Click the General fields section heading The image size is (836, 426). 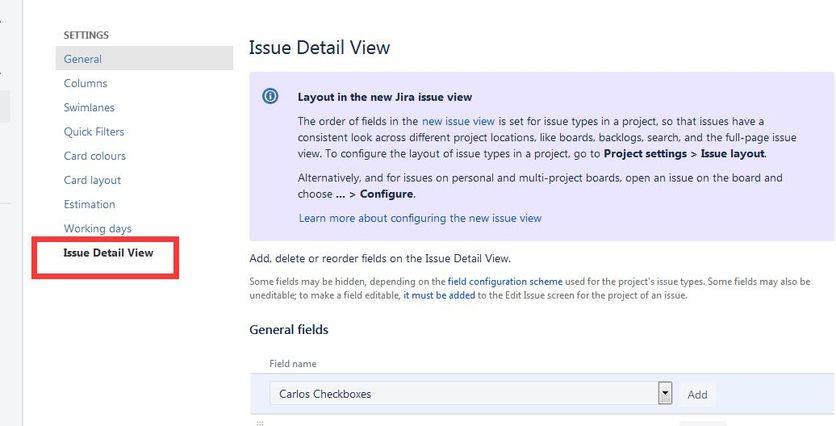click(x=289, y=329)
